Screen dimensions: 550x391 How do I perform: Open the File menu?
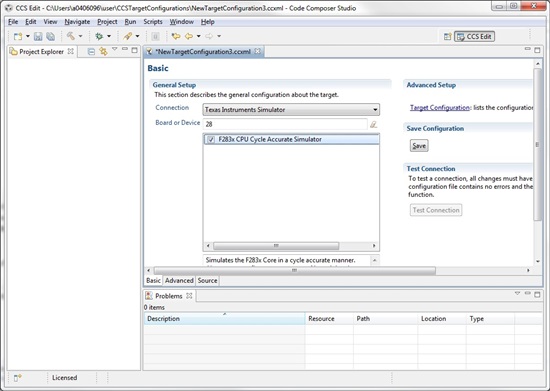[x=13, y=22]
